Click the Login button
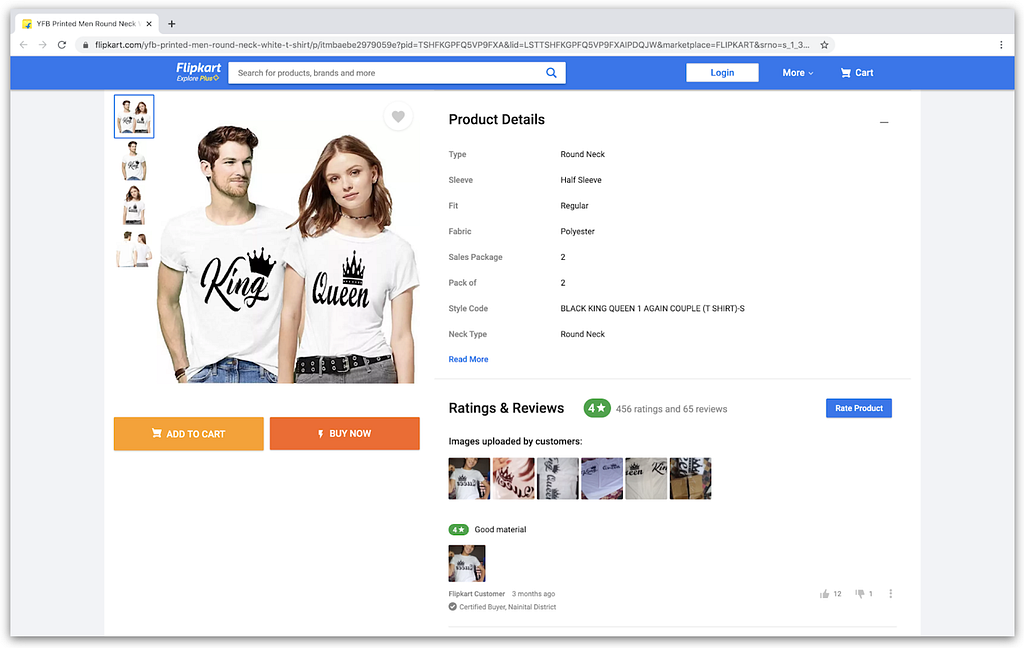 722,73
